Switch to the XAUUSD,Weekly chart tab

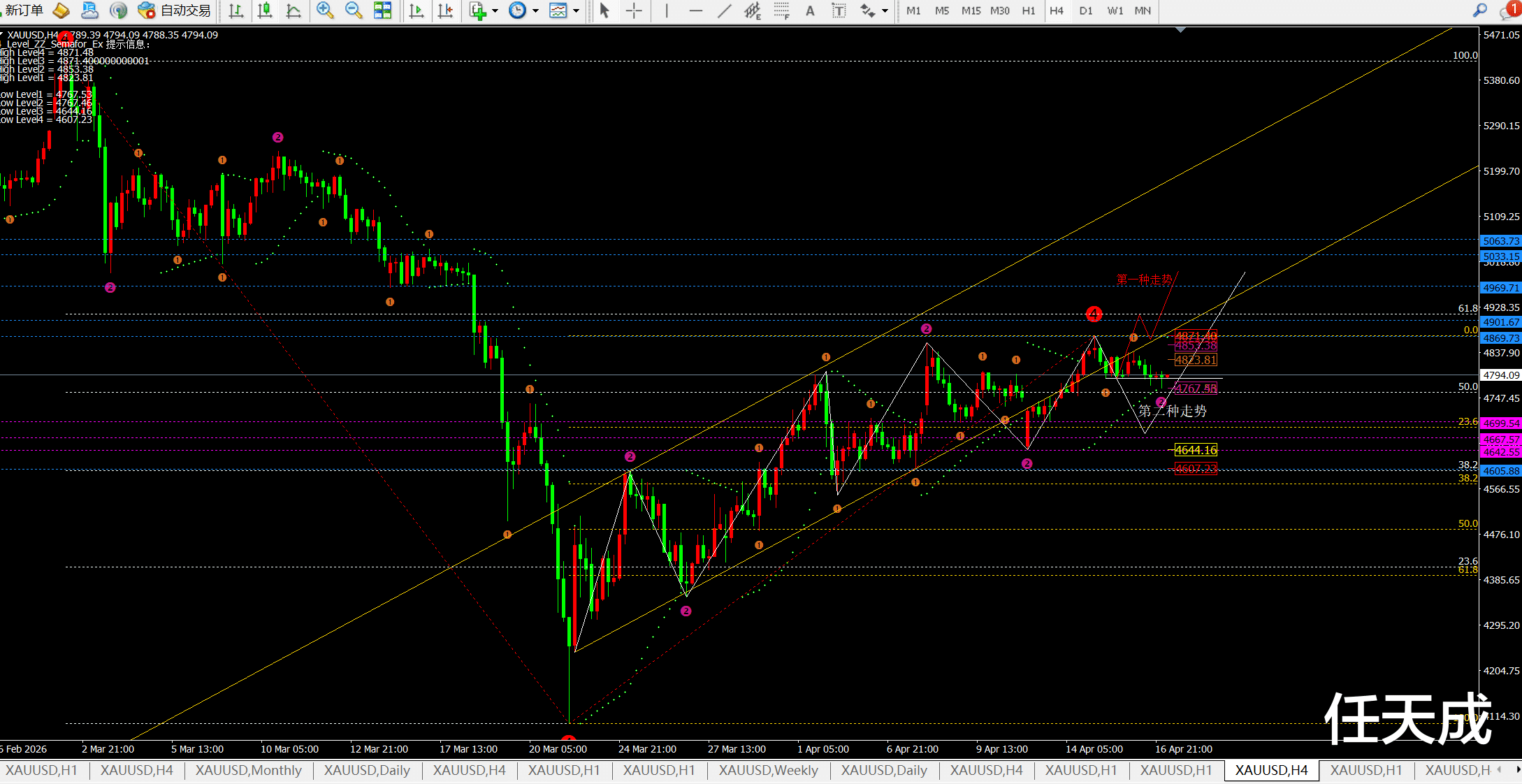tap(768, 770)
